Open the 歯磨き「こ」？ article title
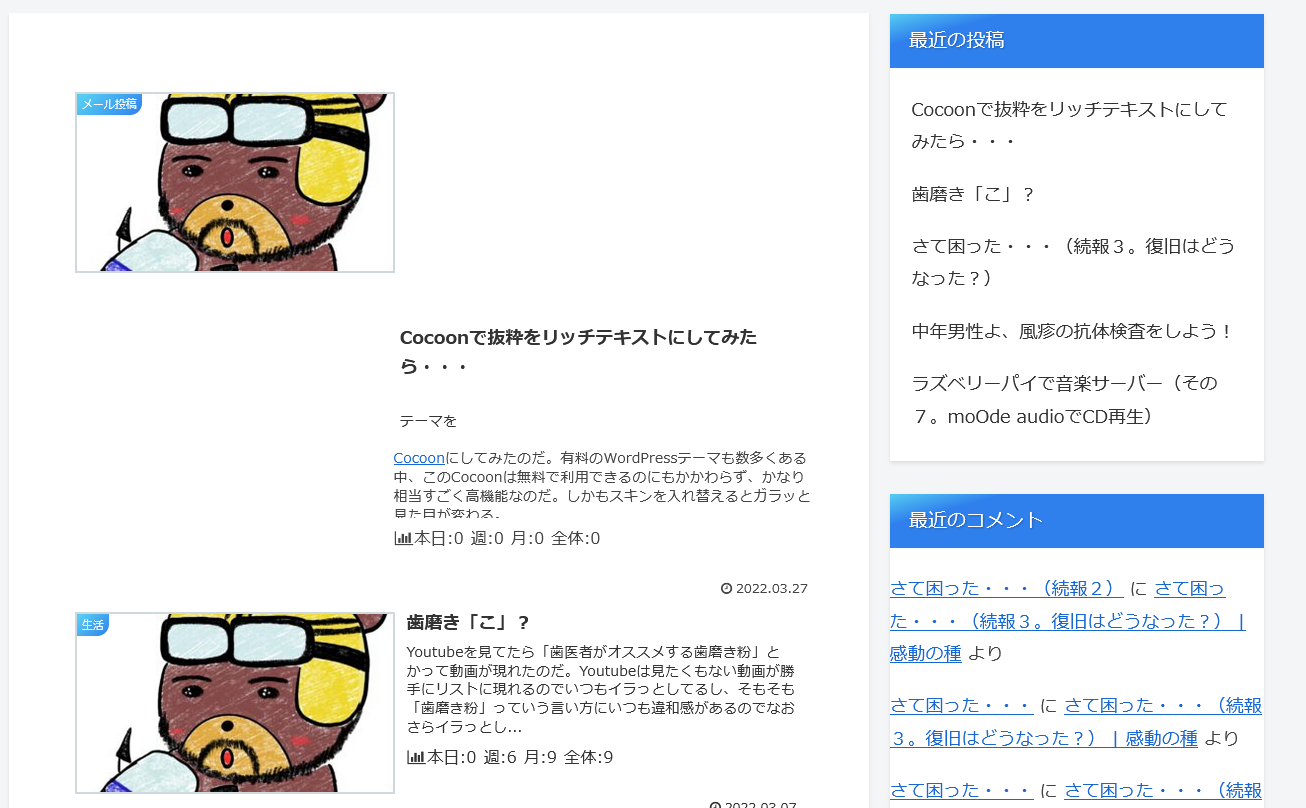The width and height of the screenshot is (1306, 808). 468,622
